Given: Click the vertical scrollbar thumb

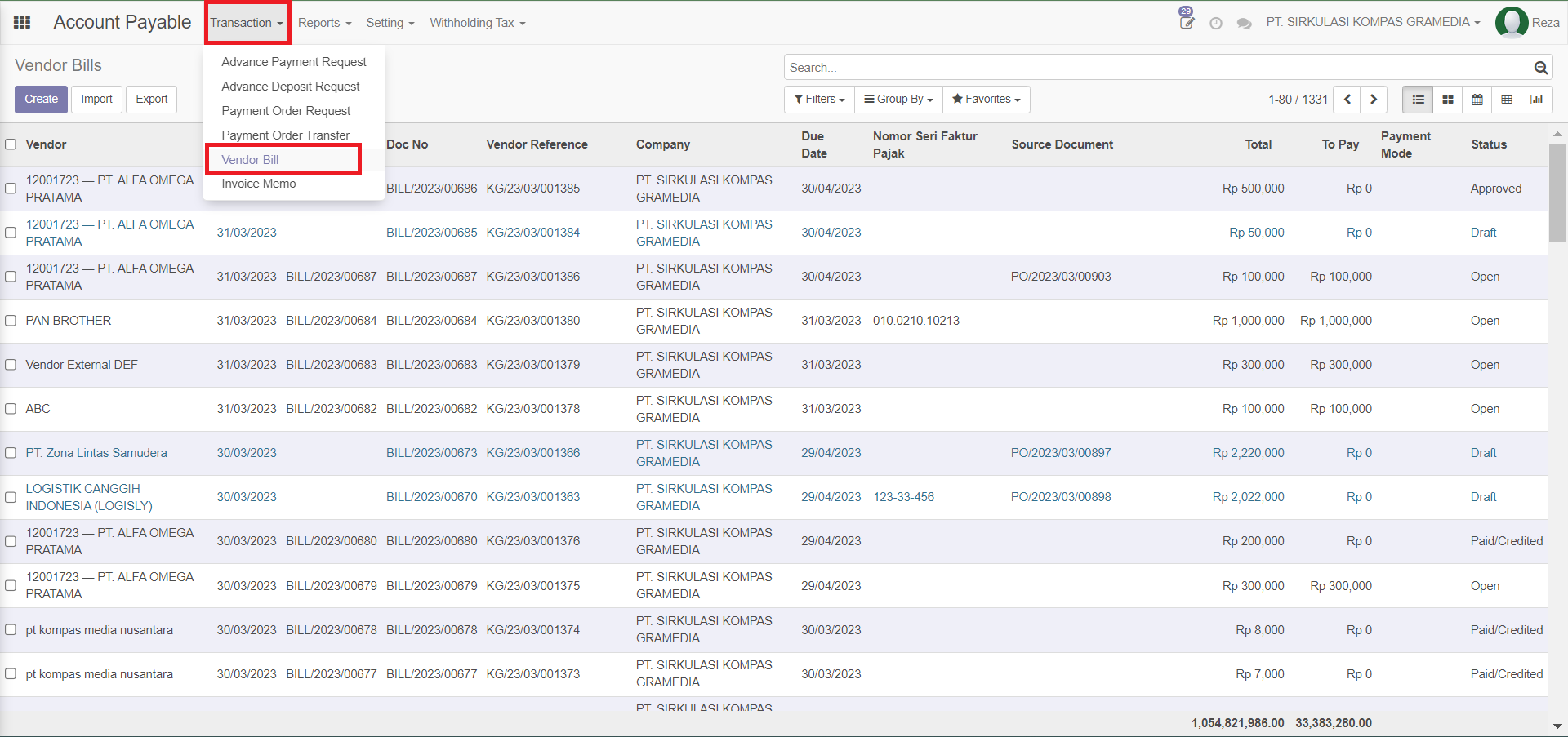Looking at the screenshot, I should coord(1557,193).
